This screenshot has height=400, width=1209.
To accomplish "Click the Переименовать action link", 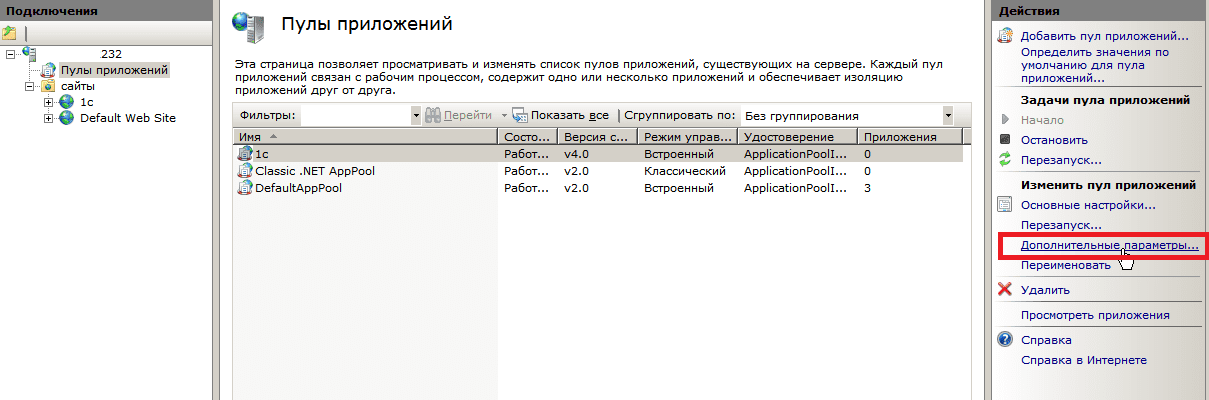I will tap(1065, 265).
